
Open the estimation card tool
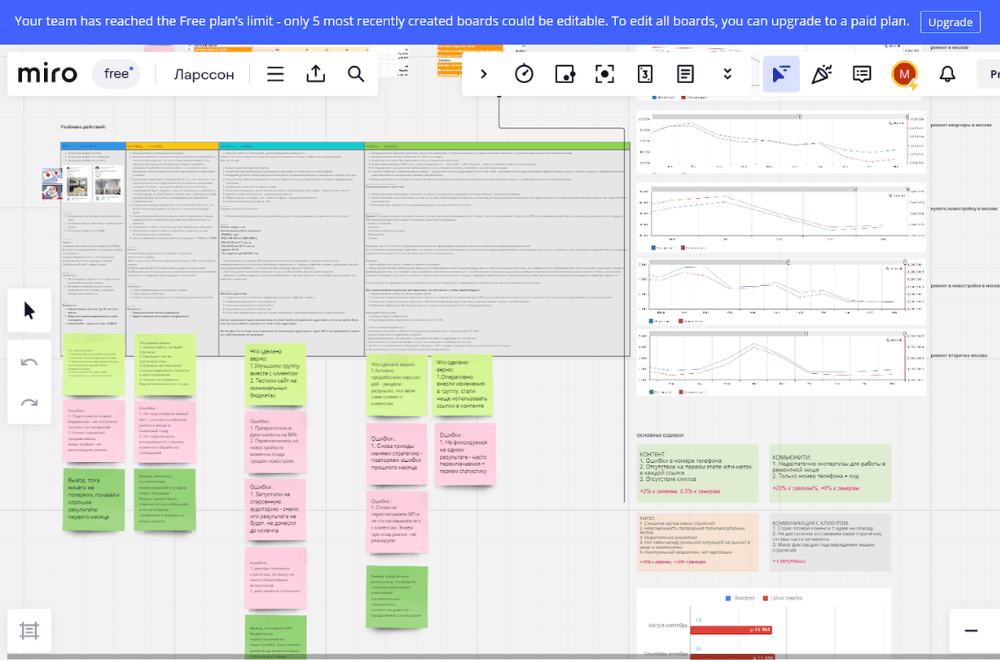click(645, 74)
